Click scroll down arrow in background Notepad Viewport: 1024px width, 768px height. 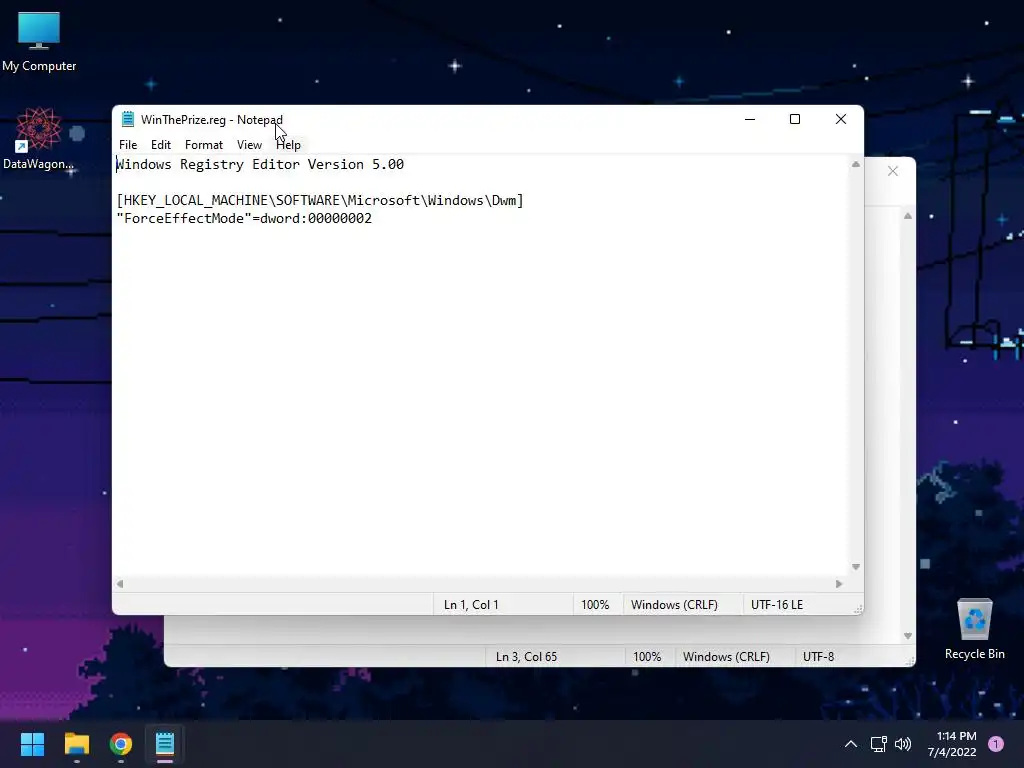(908, 636)
